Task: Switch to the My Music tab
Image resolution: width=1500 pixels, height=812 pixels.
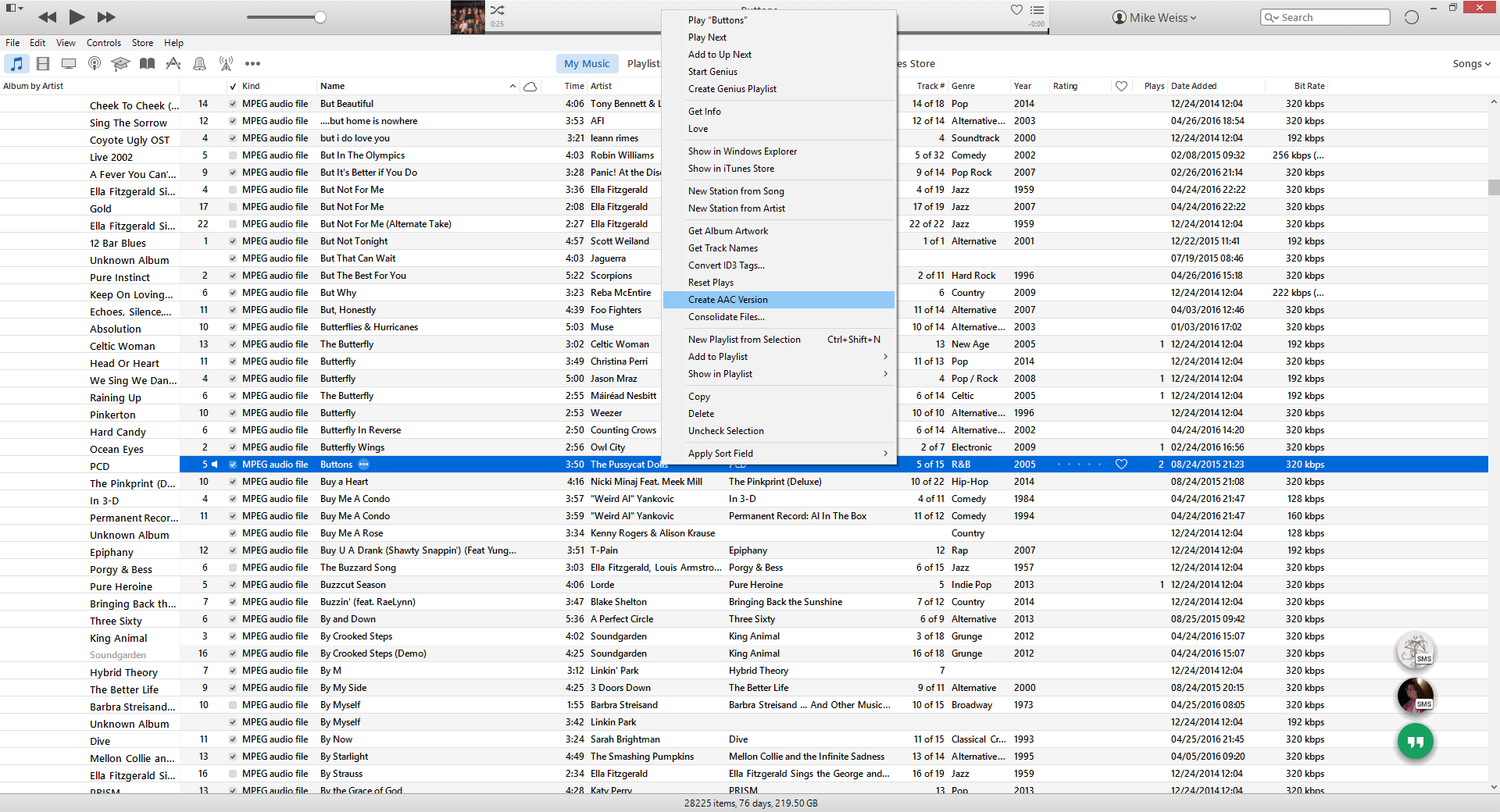Action: point(587,63)
